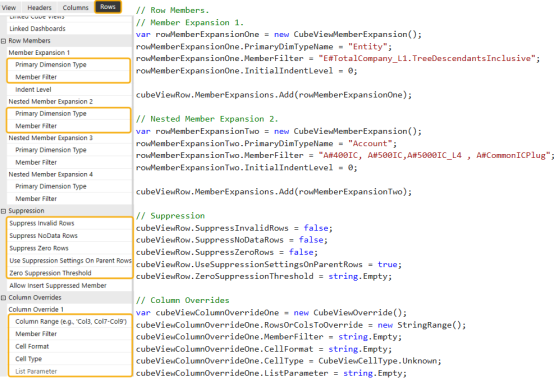The width and height of the screenshot is (554, 378).
Task: Click the SuppressInvalidRows = false line
Action: 234,228
